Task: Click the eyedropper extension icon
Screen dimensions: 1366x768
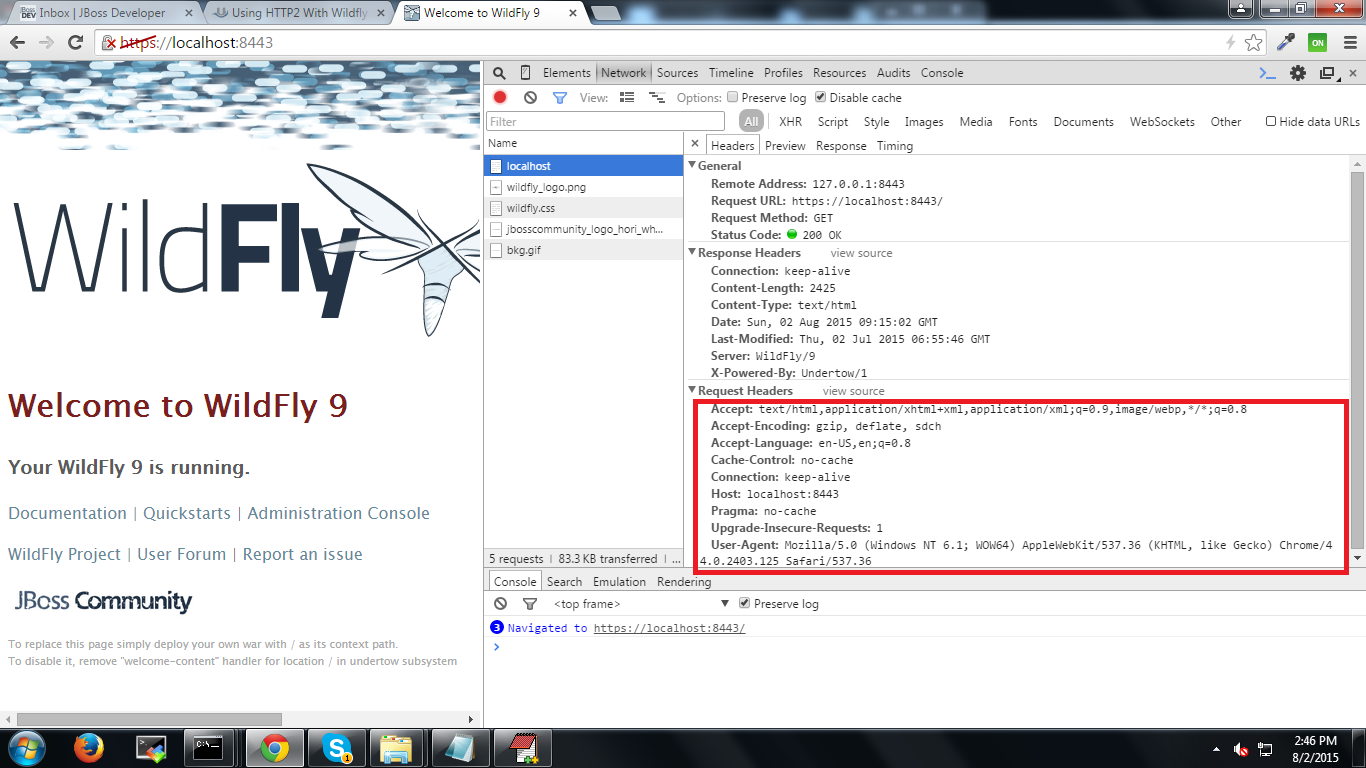Action: (1288, 42)
